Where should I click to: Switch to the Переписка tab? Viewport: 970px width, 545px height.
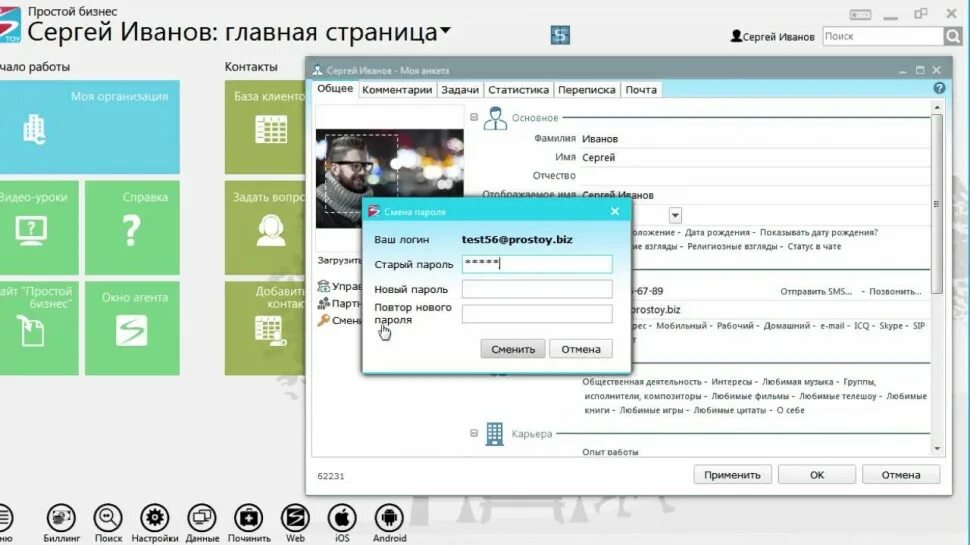pyautogui.click(x=586, y=90)
